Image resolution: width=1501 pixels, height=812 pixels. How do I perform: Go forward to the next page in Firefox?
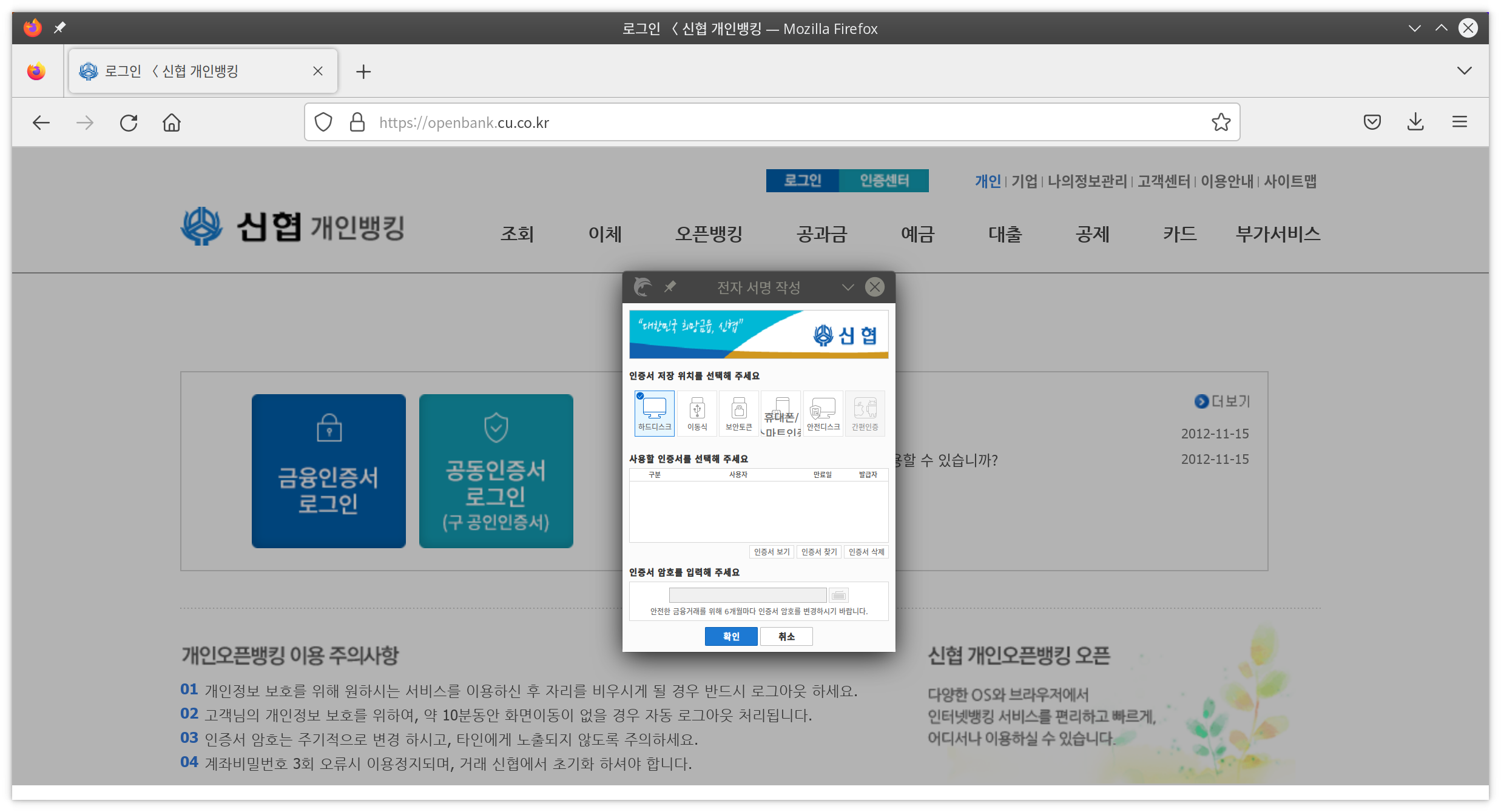point(85,122)
